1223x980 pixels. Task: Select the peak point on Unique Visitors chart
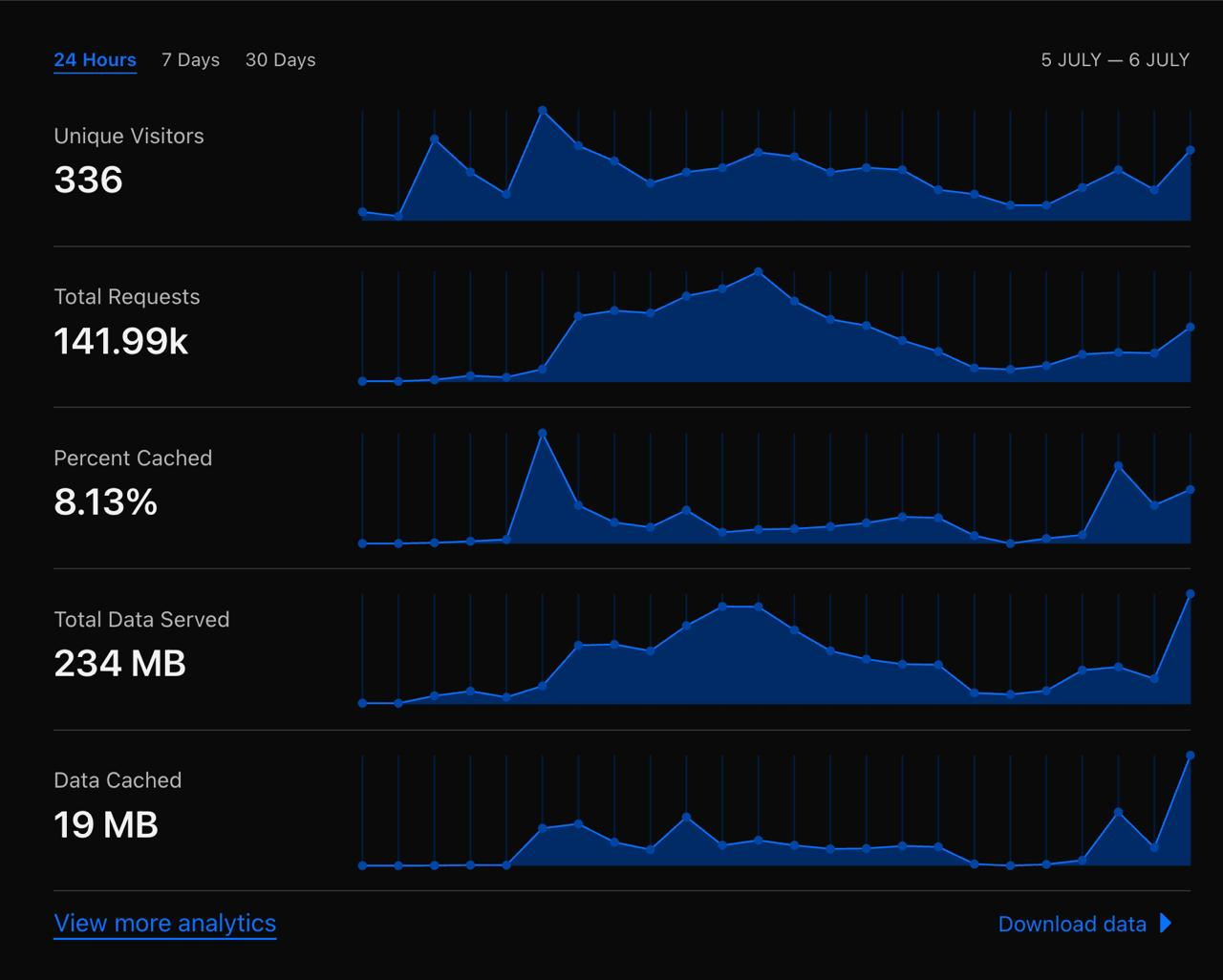(x=543, y=111)
